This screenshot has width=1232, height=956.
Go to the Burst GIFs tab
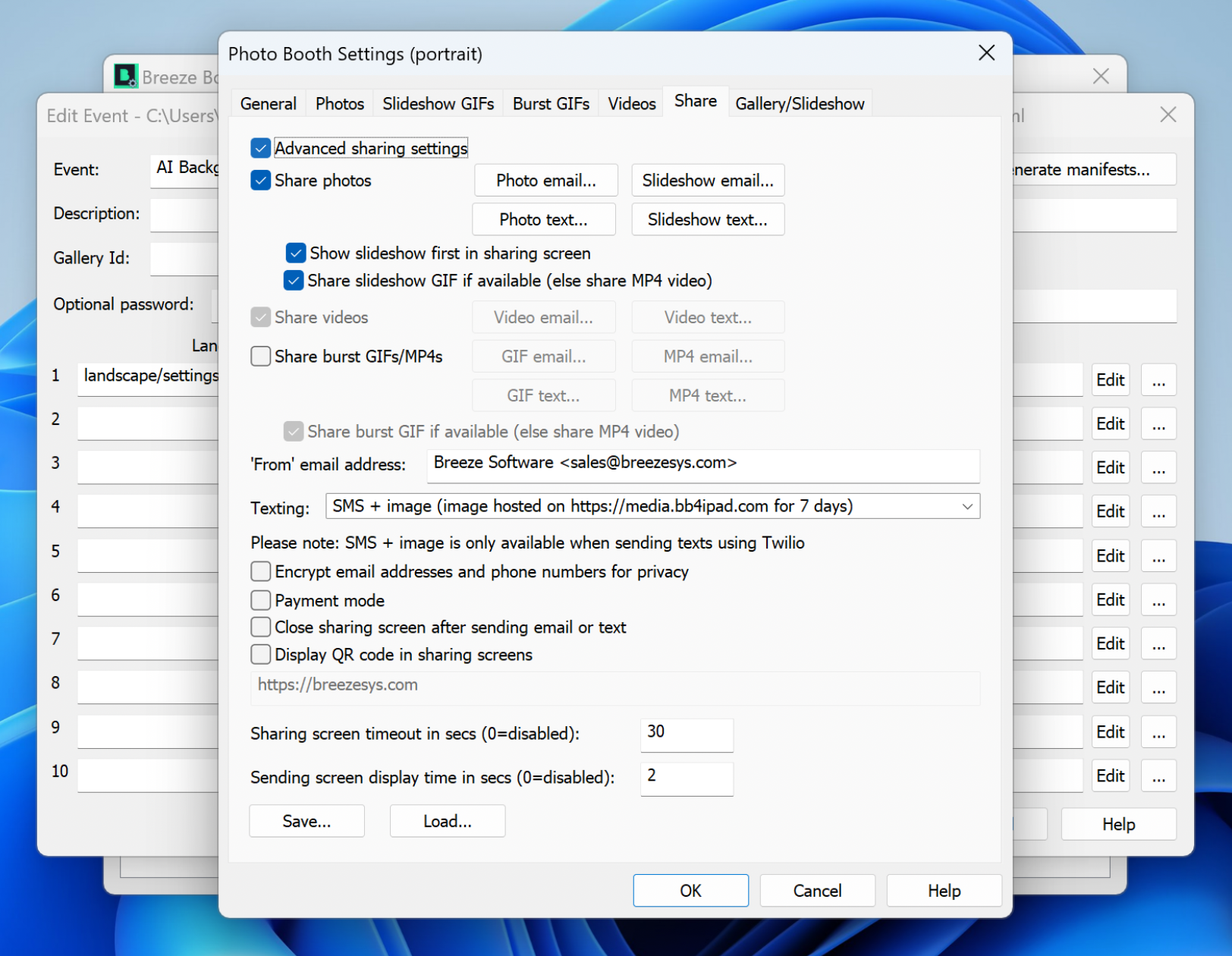(551, 104)
